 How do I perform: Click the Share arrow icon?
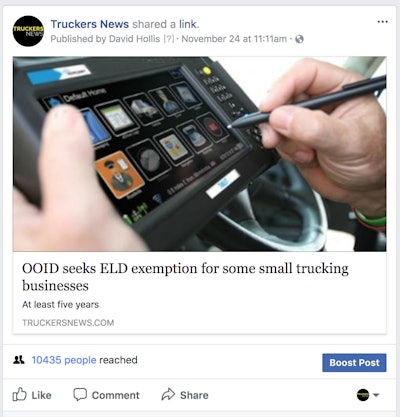click(x=168, y=394)
